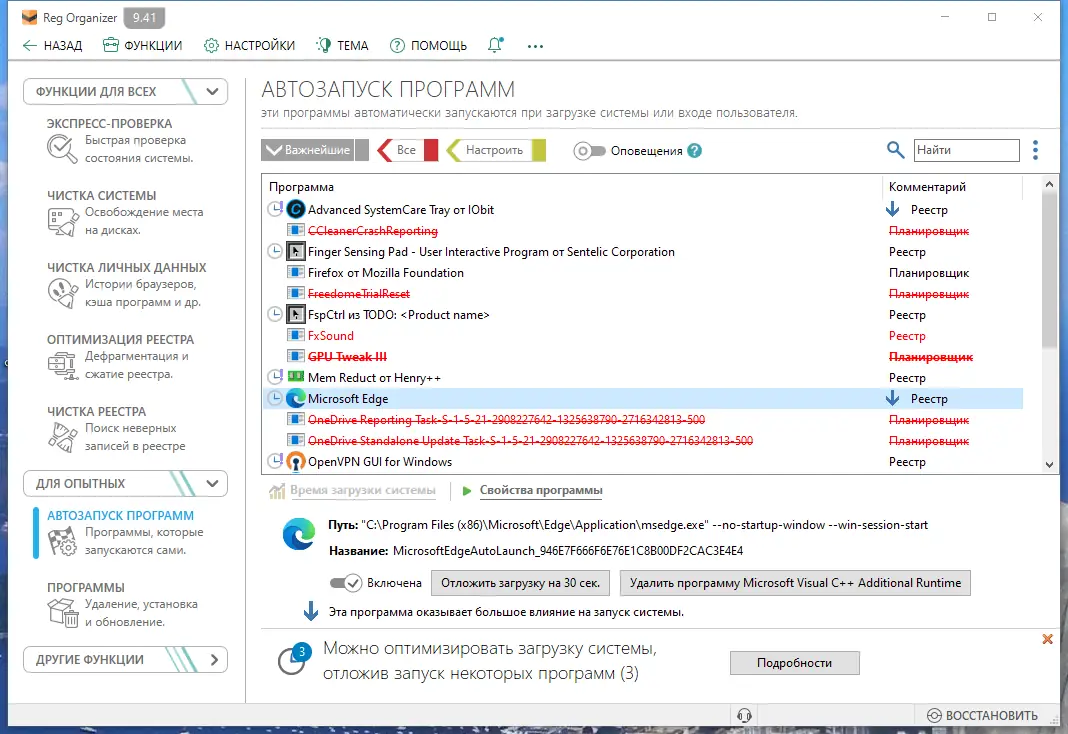Click Удалить программу Microsoft Visual C++ button
1068x734 pixels.
tap(795, 583)
